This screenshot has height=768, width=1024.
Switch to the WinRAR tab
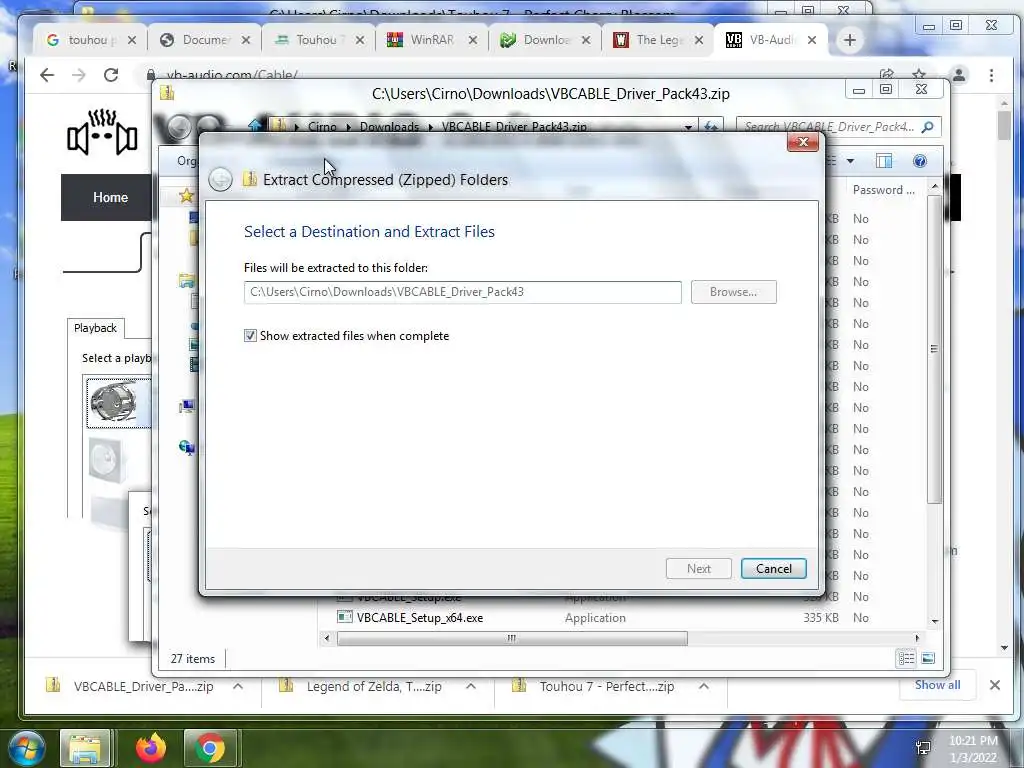431,40
